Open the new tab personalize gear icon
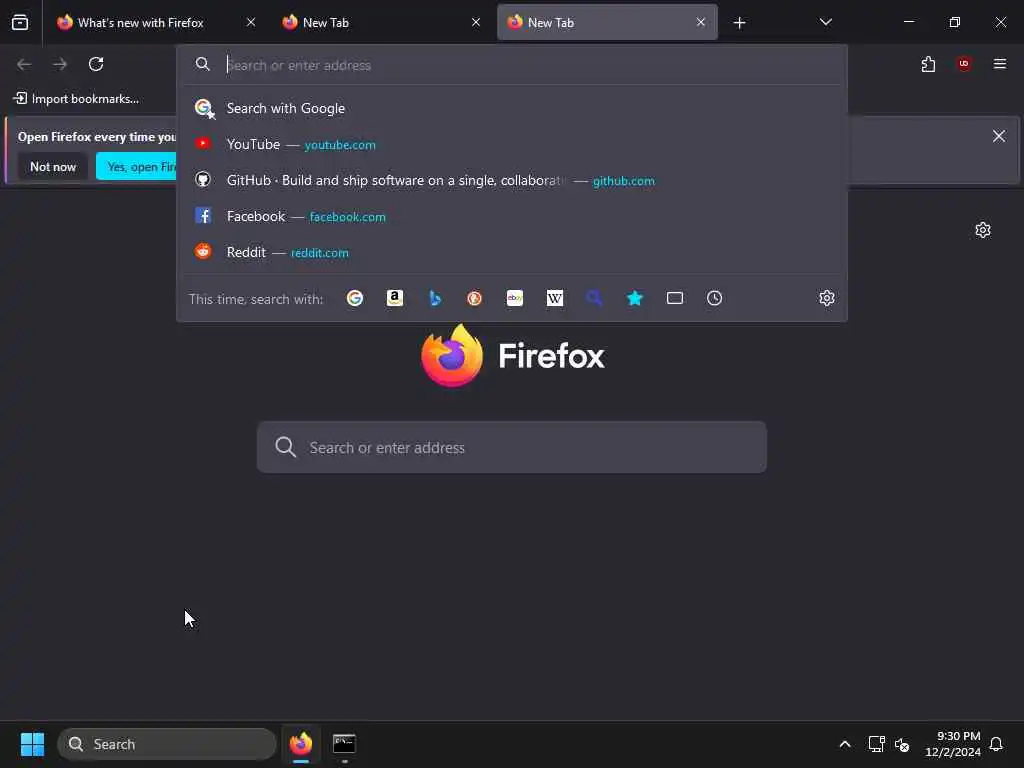This screenshot has height=768, width=1024. (983, 230)
